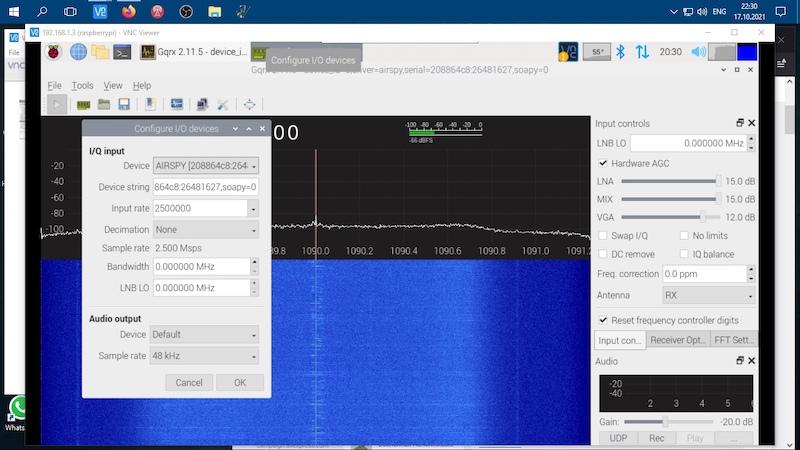Click the Load settings folder icon

[x=104, y=104]
